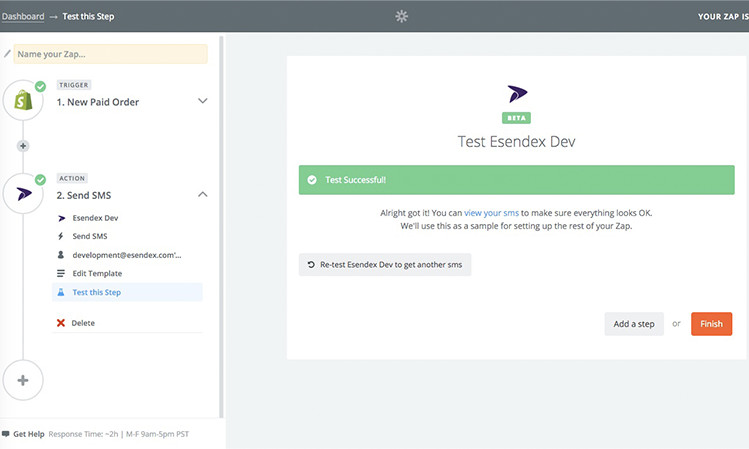Select the Test this Step item
Image resolution: width=749 pixels, height=449 pixels.
coord(99,292)
